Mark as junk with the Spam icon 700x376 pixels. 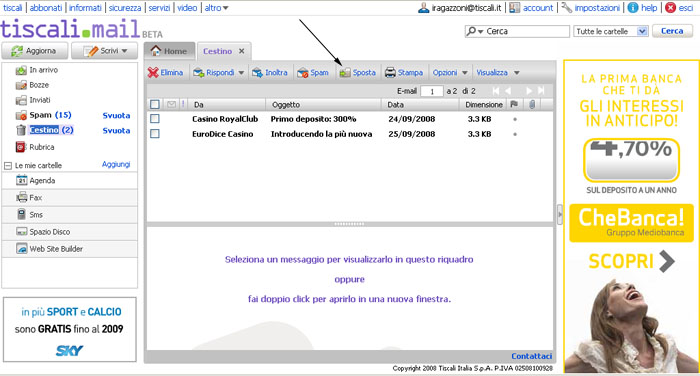(303, 72)
